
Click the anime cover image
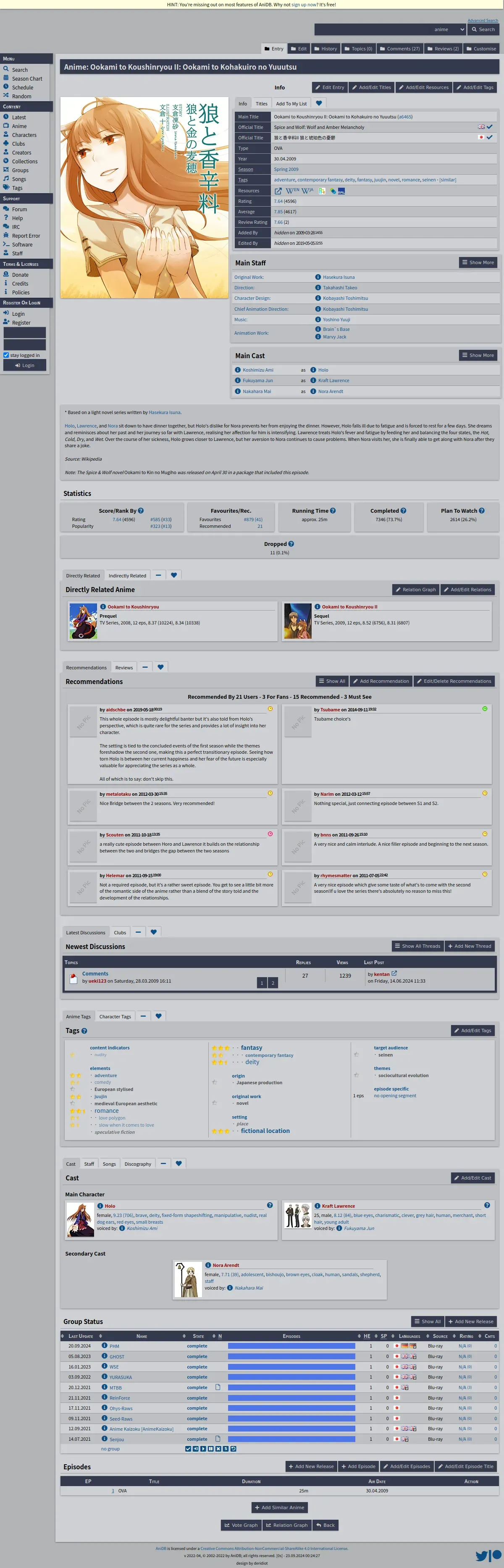tap(144, 197)
